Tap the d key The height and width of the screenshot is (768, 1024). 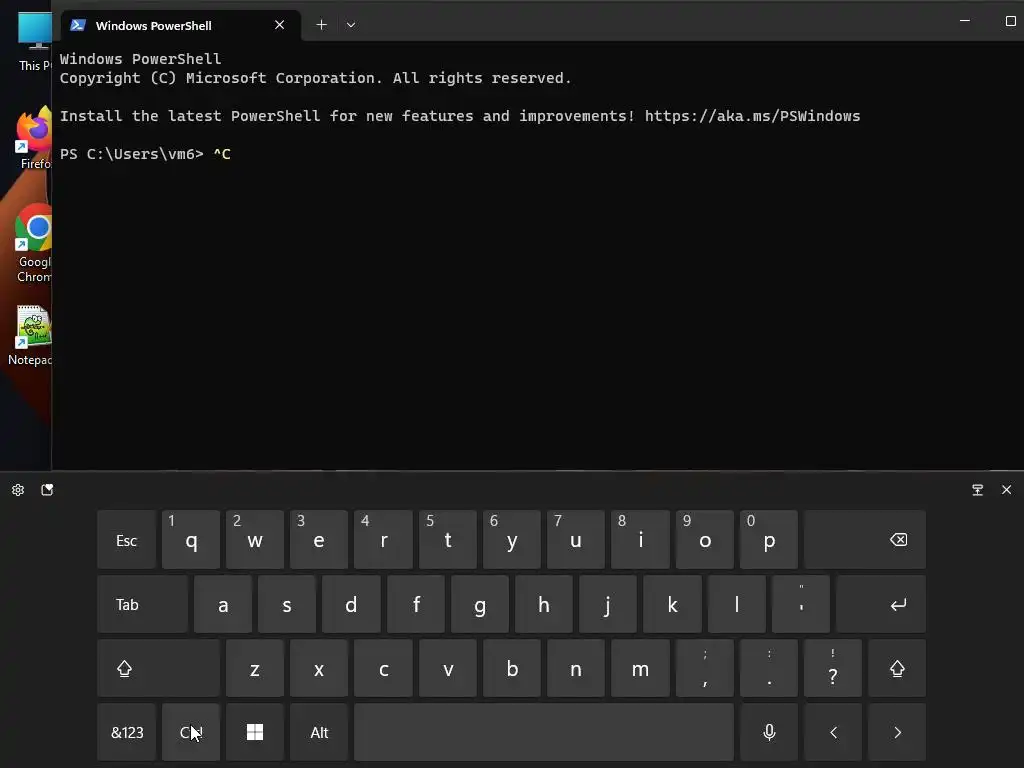(x=351, y=604)
